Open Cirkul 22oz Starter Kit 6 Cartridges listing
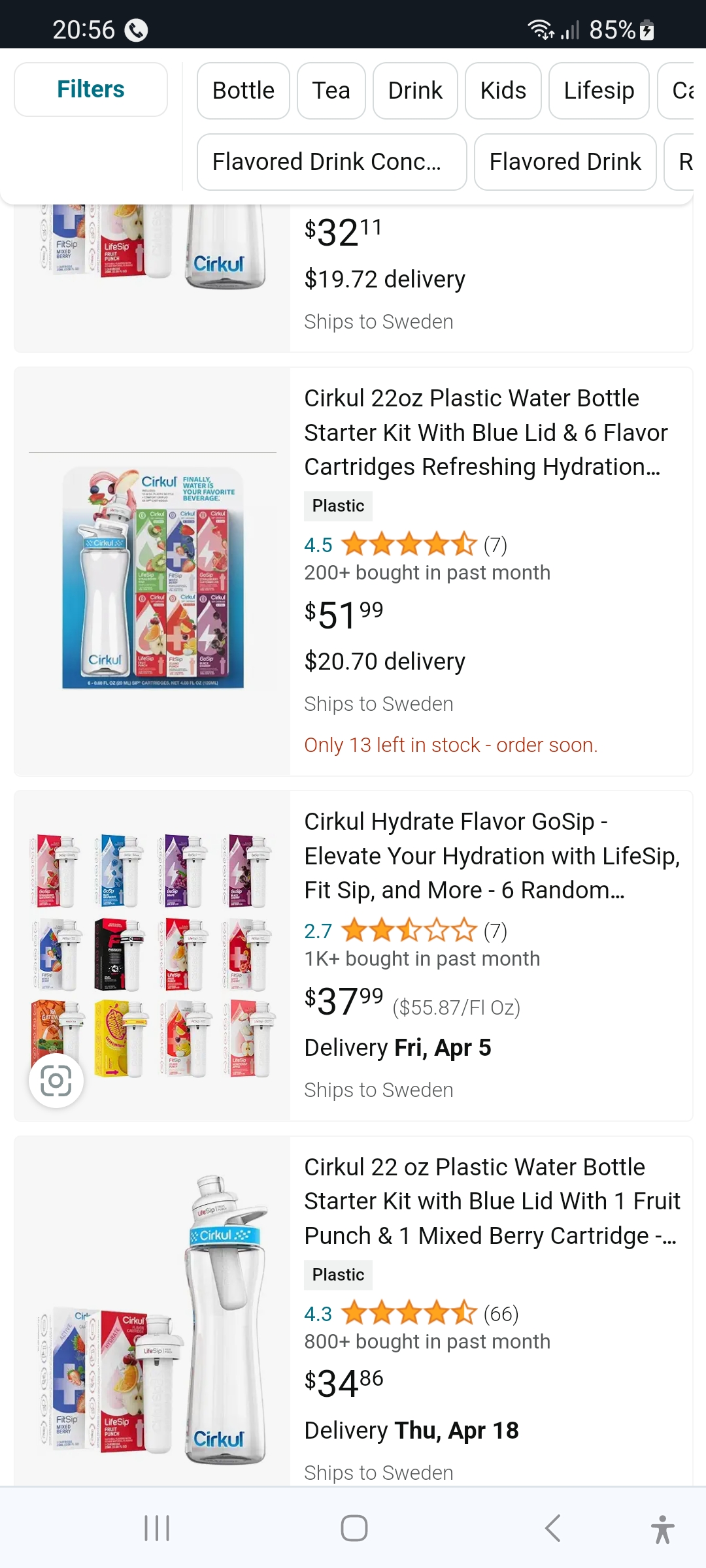The width and height of the screenshot is (706, 1568). coord(486,433)
